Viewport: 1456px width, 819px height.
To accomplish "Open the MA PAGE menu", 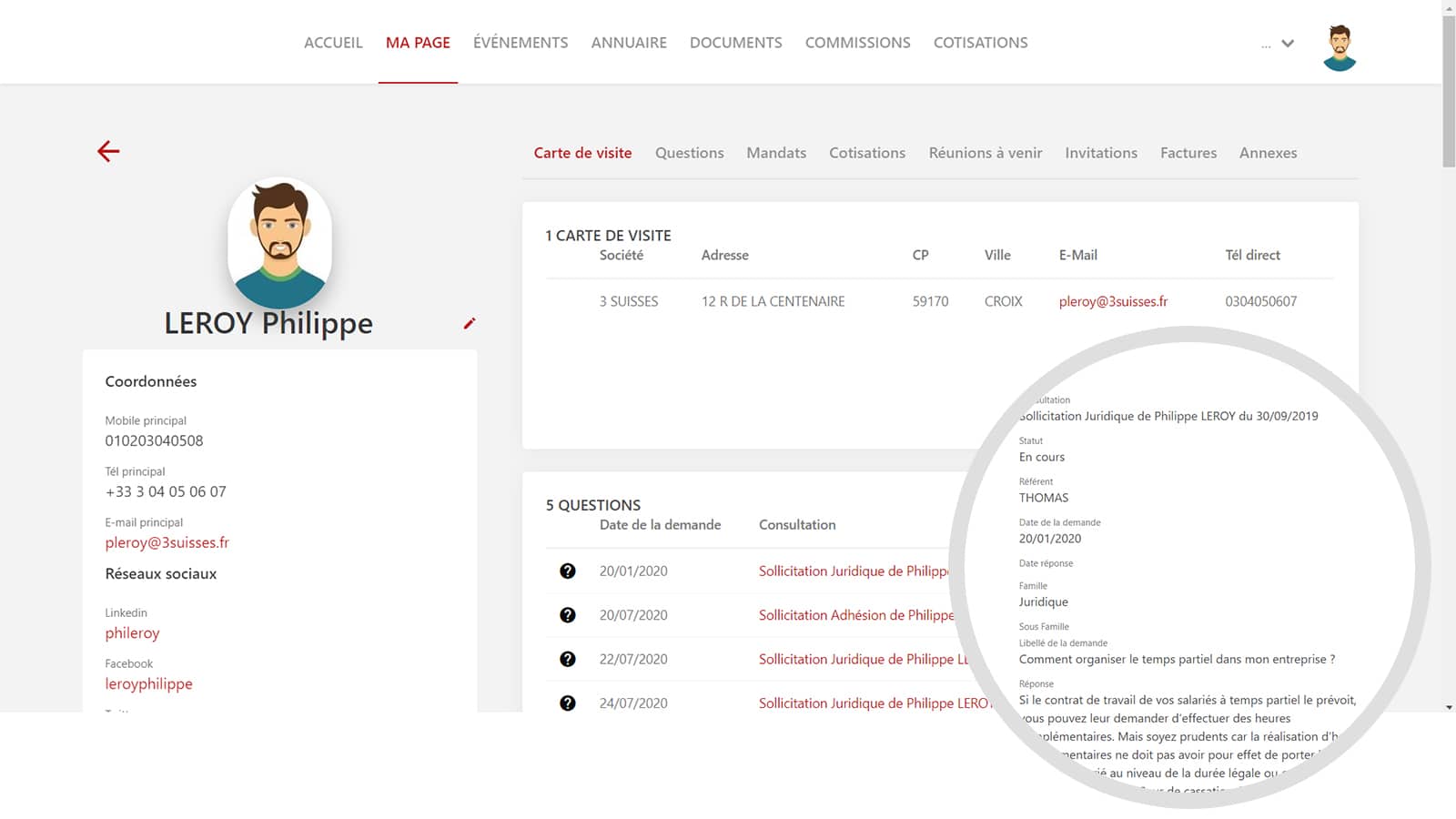I will [418, 43].
